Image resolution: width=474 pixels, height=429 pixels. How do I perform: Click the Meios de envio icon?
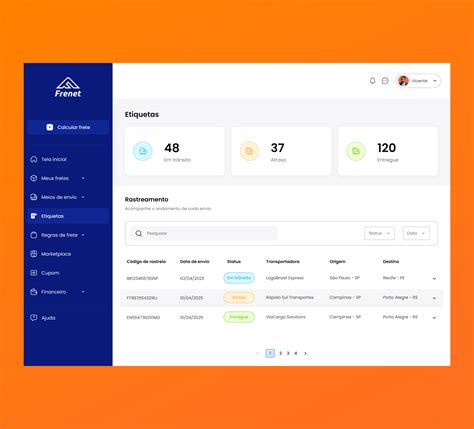34,197
